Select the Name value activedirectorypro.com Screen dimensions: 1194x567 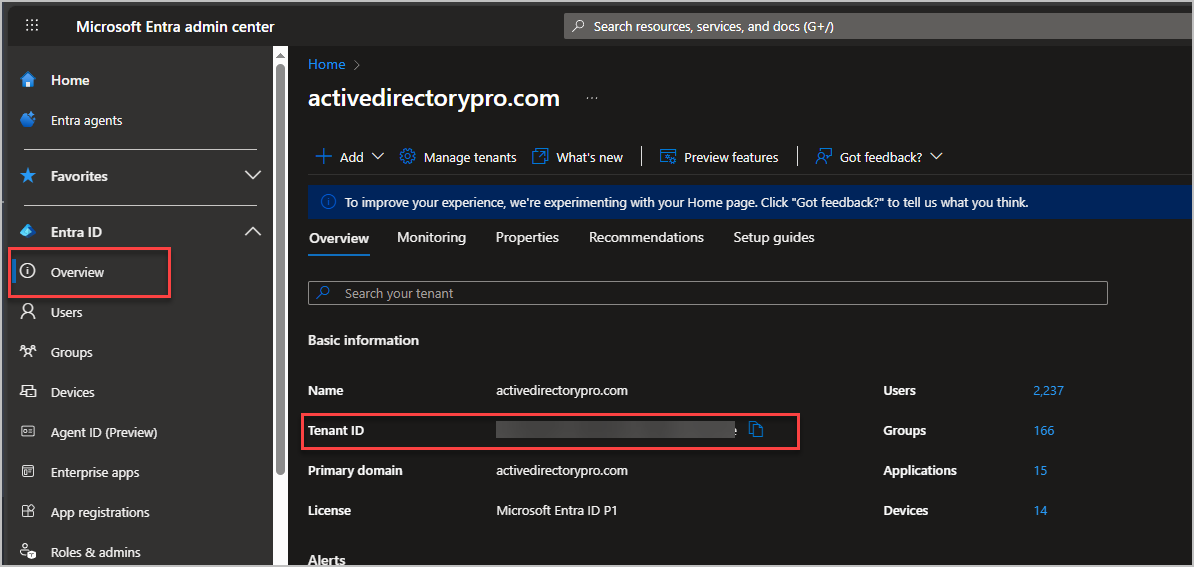(x=562, y=390)
